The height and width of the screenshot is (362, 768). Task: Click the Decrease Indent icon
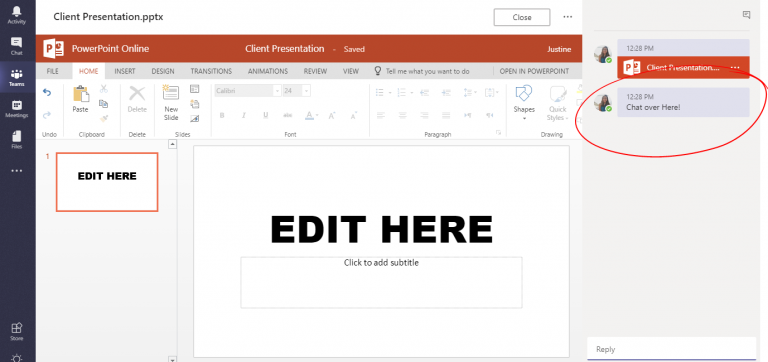coord(424,92)
